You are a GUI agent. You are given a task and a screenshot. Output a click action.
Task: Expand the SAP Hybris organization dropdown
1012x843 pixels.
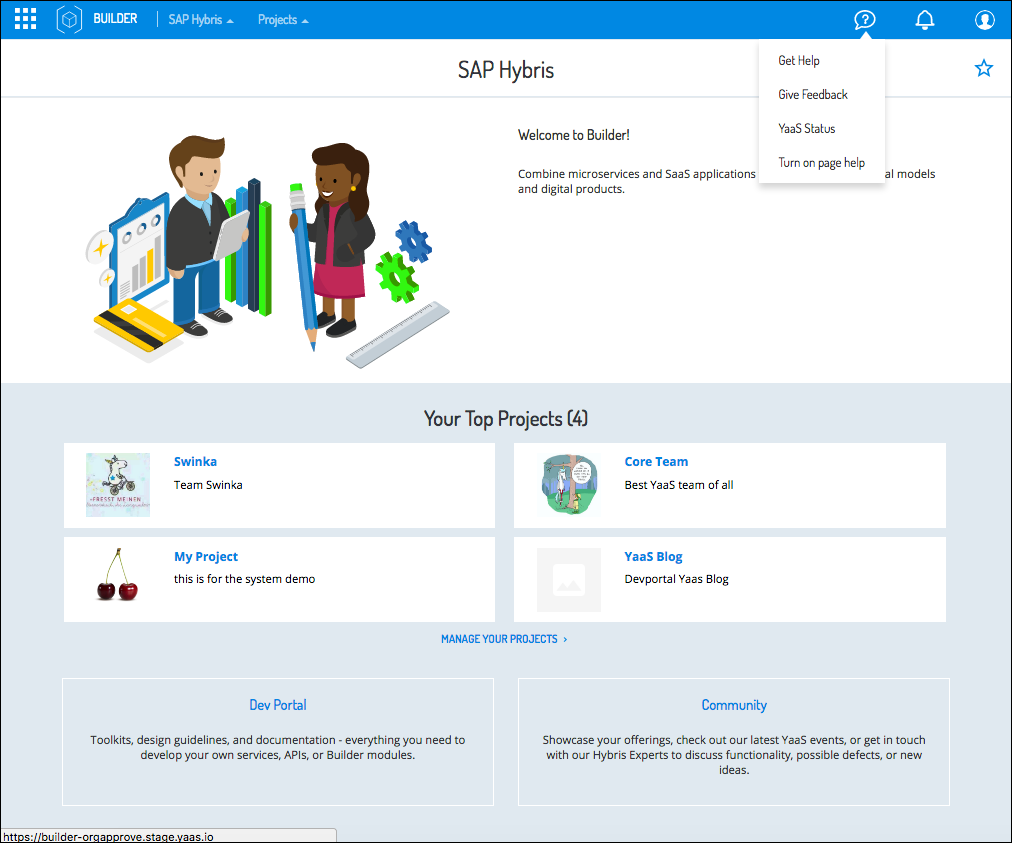201,19
